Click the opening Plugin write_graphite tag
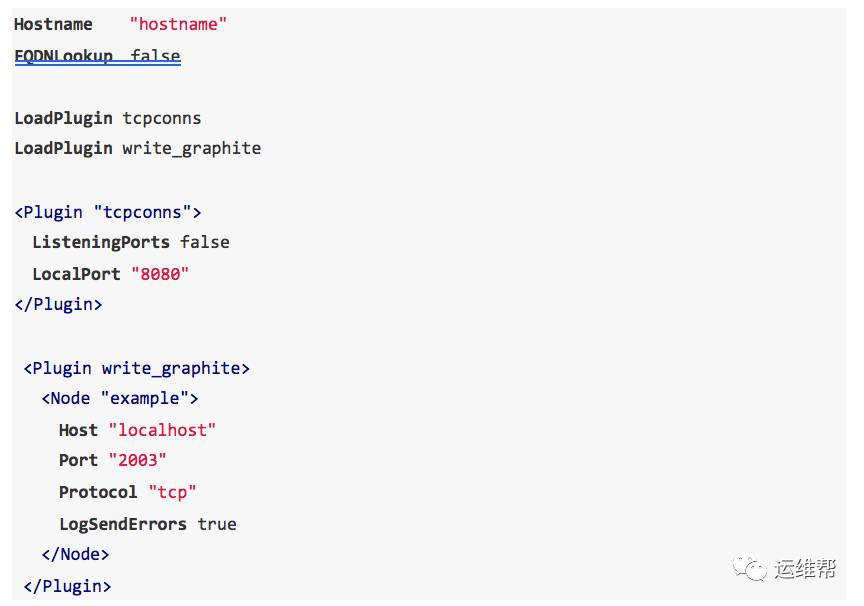Screen dimensions: 864x606 point(137,368)
